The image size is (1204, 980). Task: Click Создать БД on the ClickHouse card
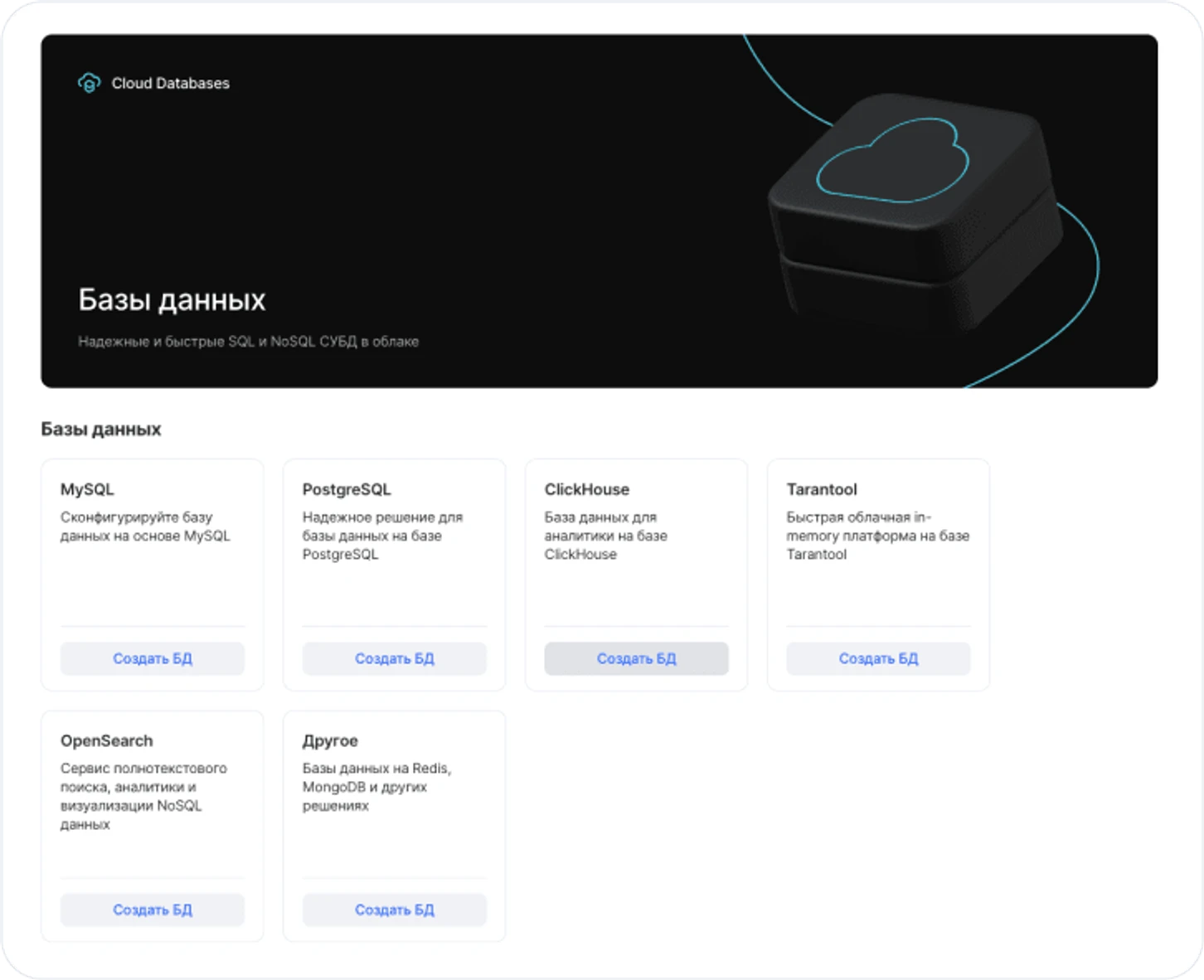coord(636,658)
